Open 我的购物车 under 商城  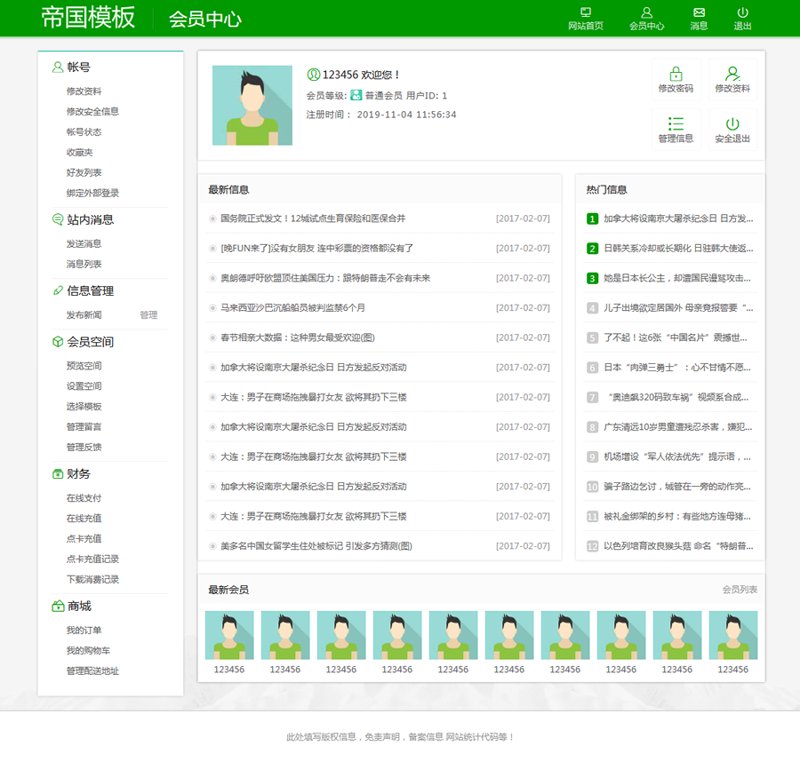point(88,650)
